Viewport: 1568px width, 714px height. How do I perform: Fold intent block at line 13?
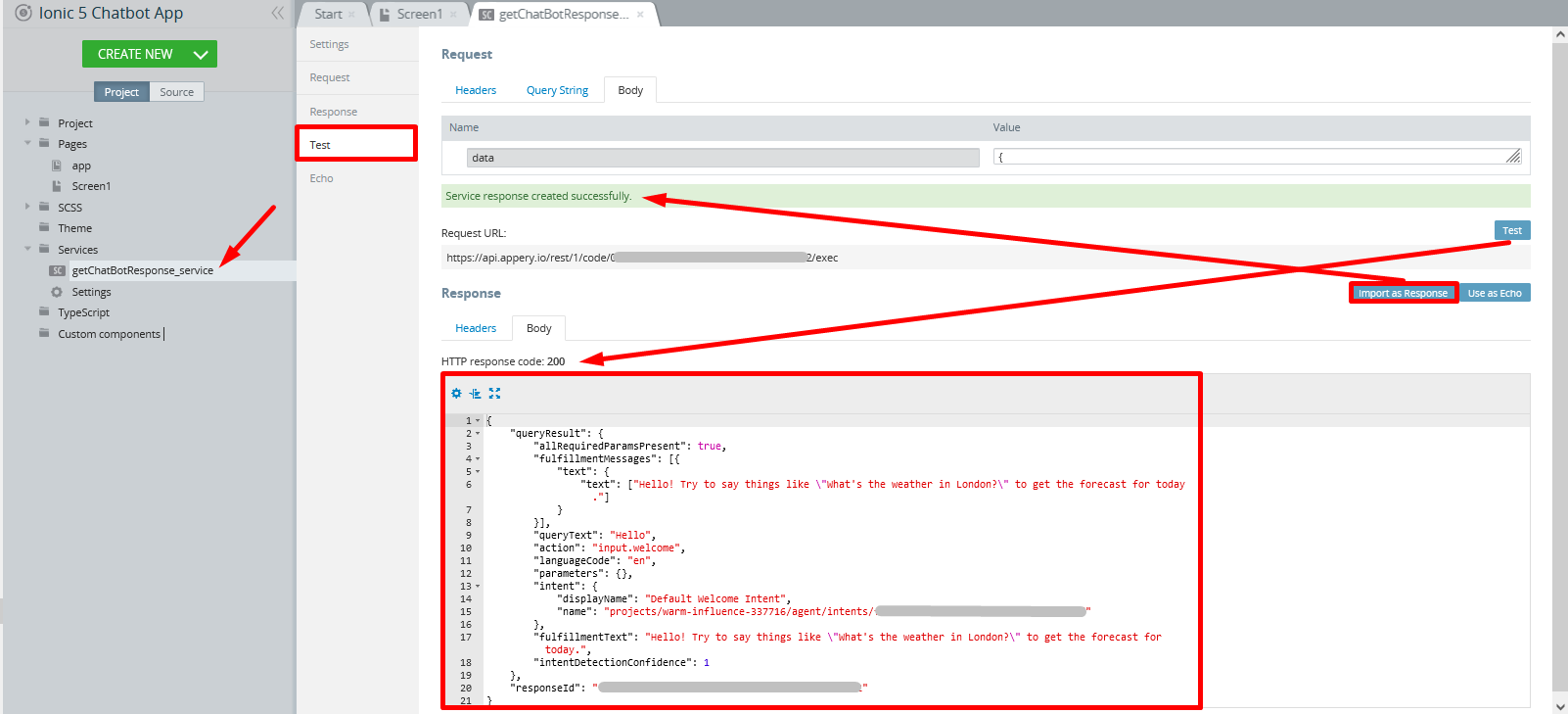[x=478, y=586]
